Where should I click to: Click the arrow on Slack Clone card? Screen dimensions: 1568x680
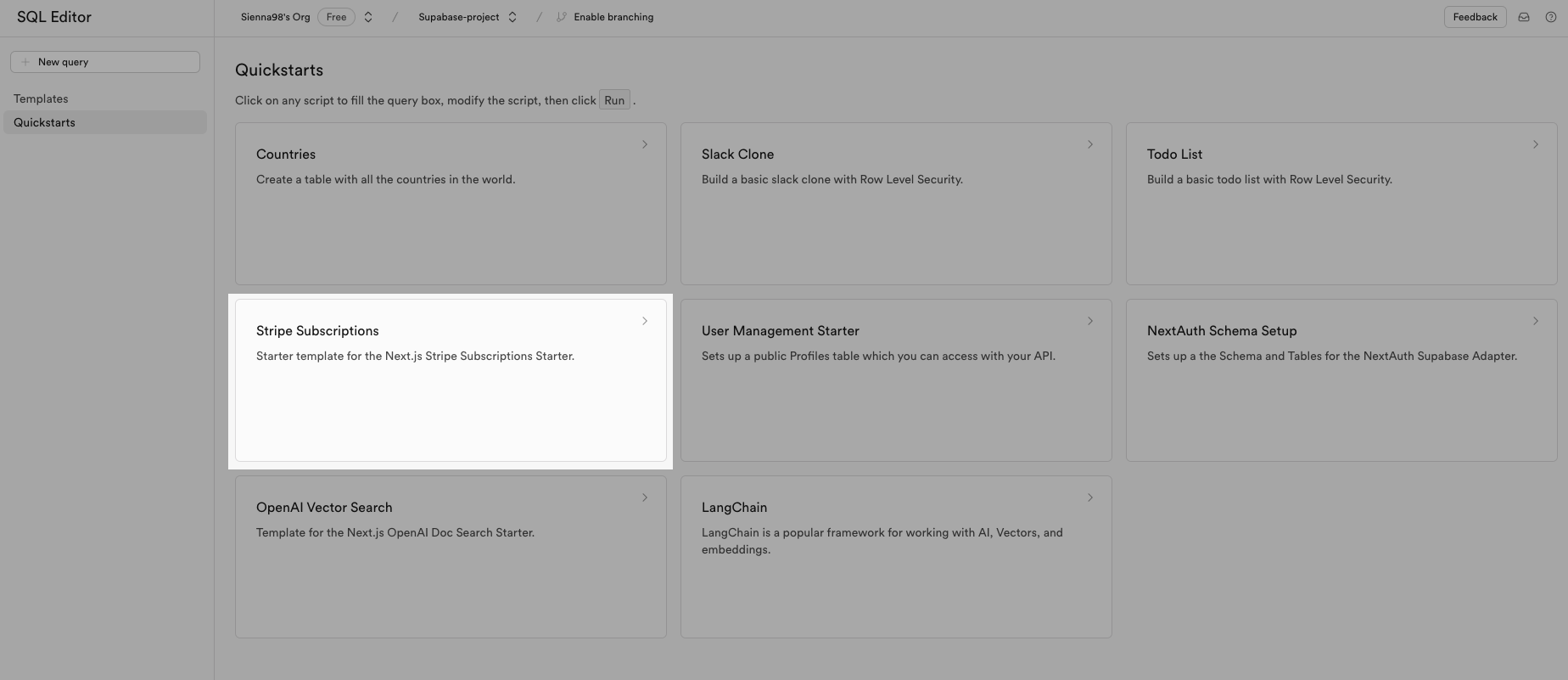(x=1090, y=144)
